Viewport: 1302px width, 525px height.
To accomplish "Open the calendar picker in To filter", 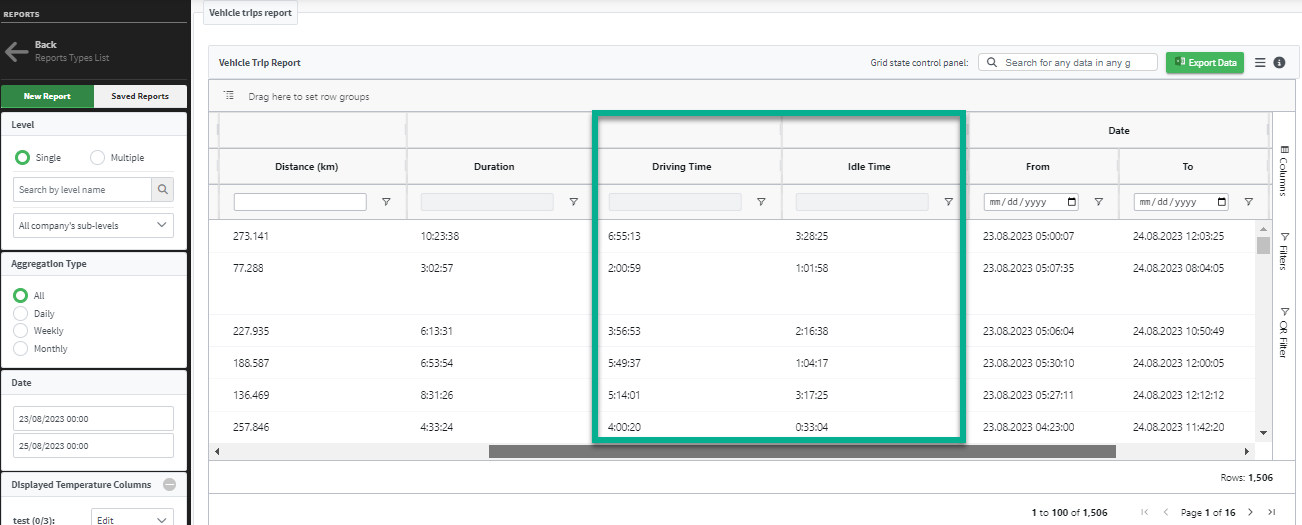I will coord(1222,202).
